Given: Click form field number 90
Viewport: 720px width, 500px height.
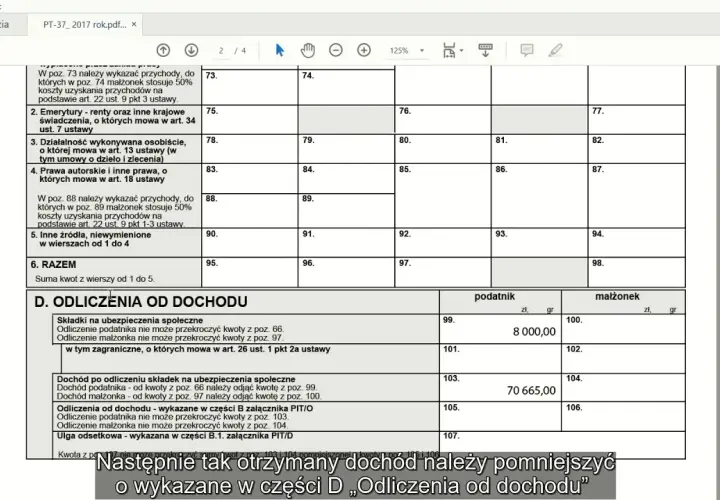Looking at the screenshot, I should 249,242.
